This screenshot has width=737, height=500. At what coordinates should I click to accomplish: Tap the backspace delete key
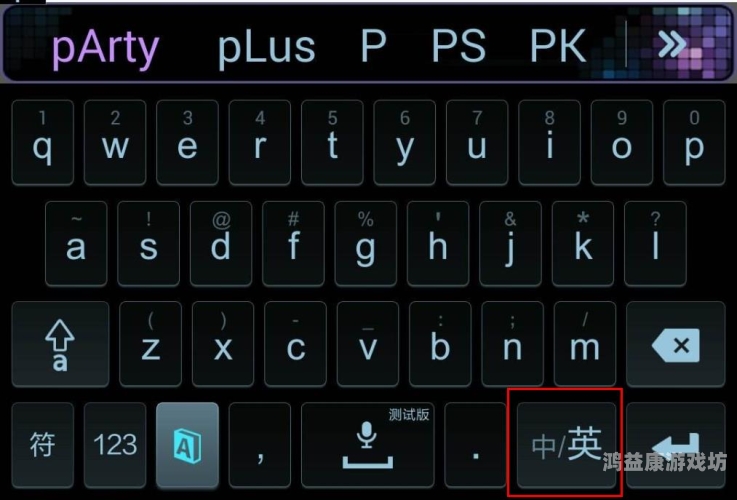coord(675,344)
